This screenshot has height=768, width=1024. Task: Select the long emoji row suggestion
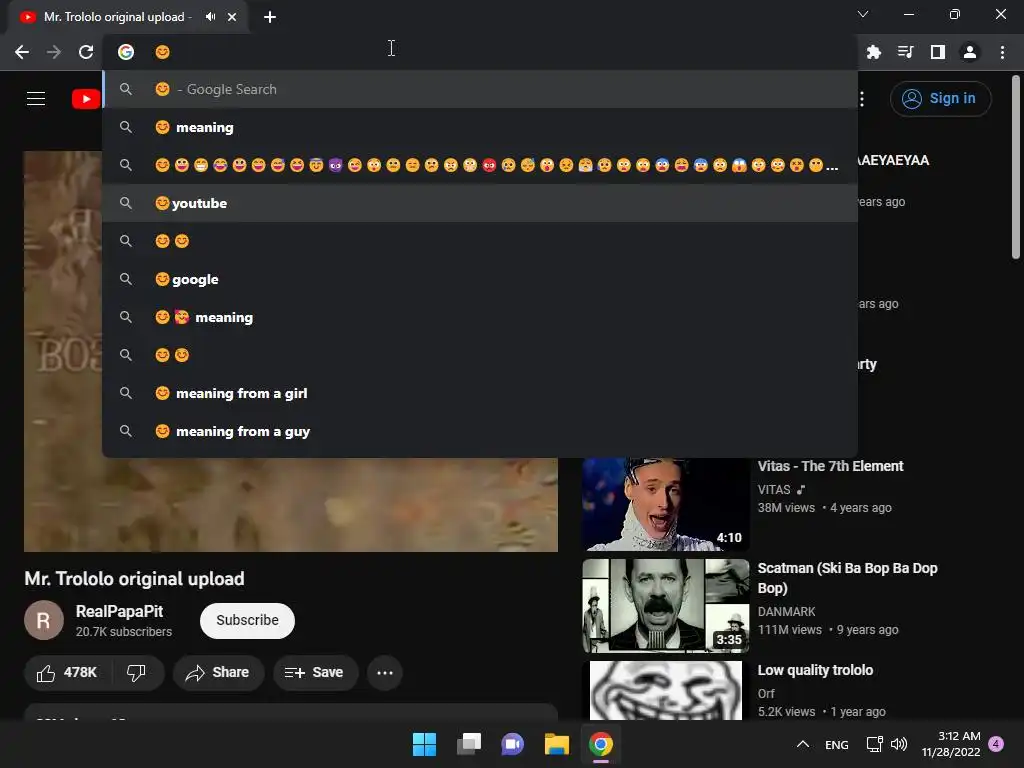tap(480, 165)
